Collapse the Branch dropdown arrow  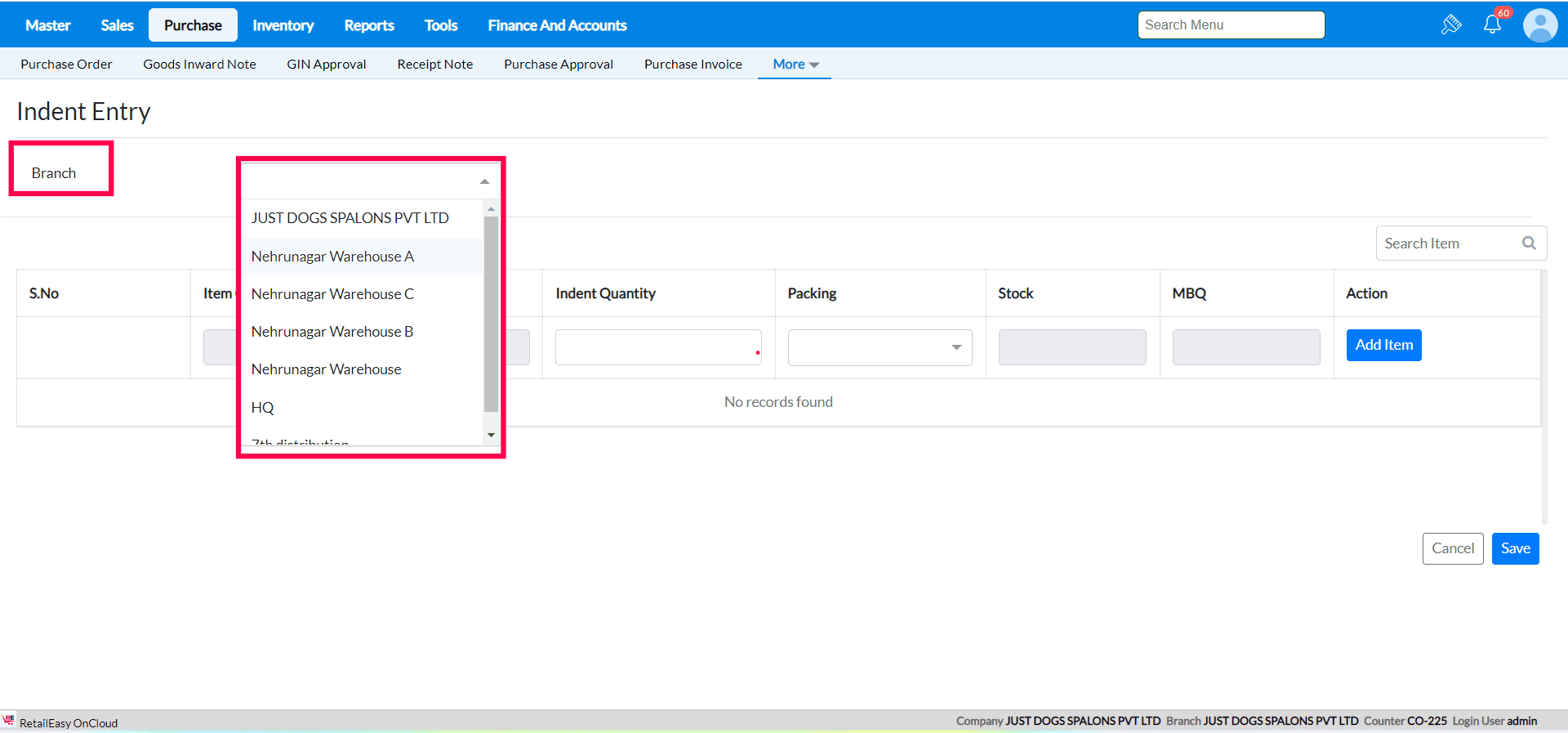coord(484,181)
